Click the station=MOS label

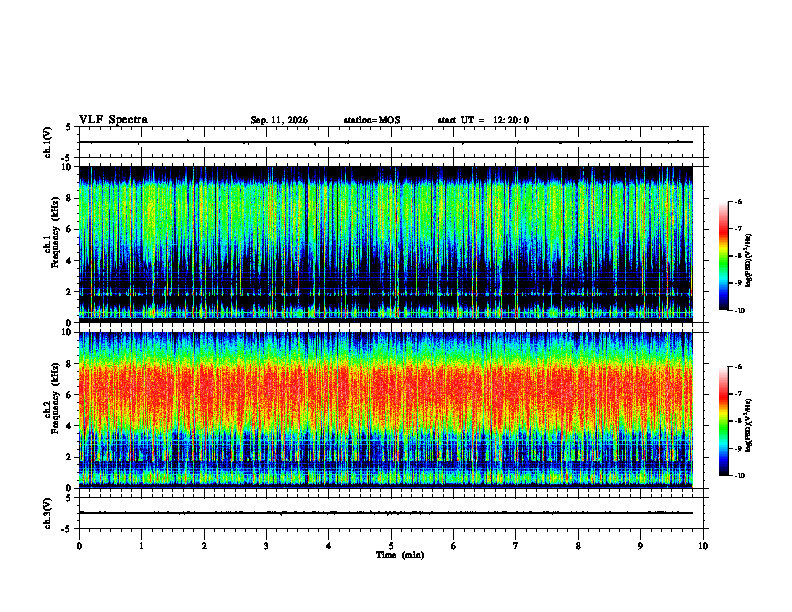click(372, 120)
